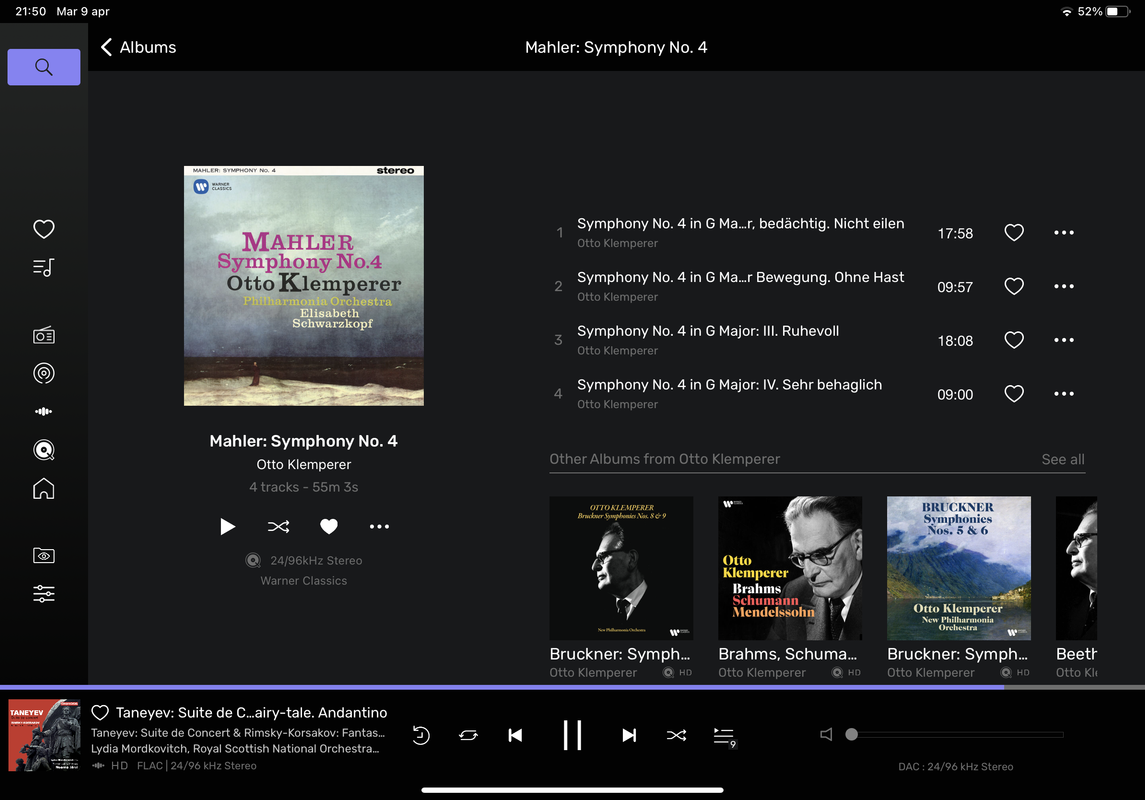Click battery indicator in status bar
Image resolution: width=1145 pixels, height=800 pixels.
pos(1117,12)
